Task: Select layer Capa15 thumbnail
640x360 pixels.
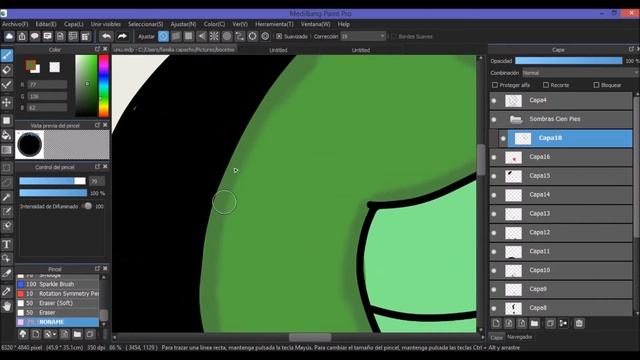Action: pyautogui.click(x=513, y=176)
